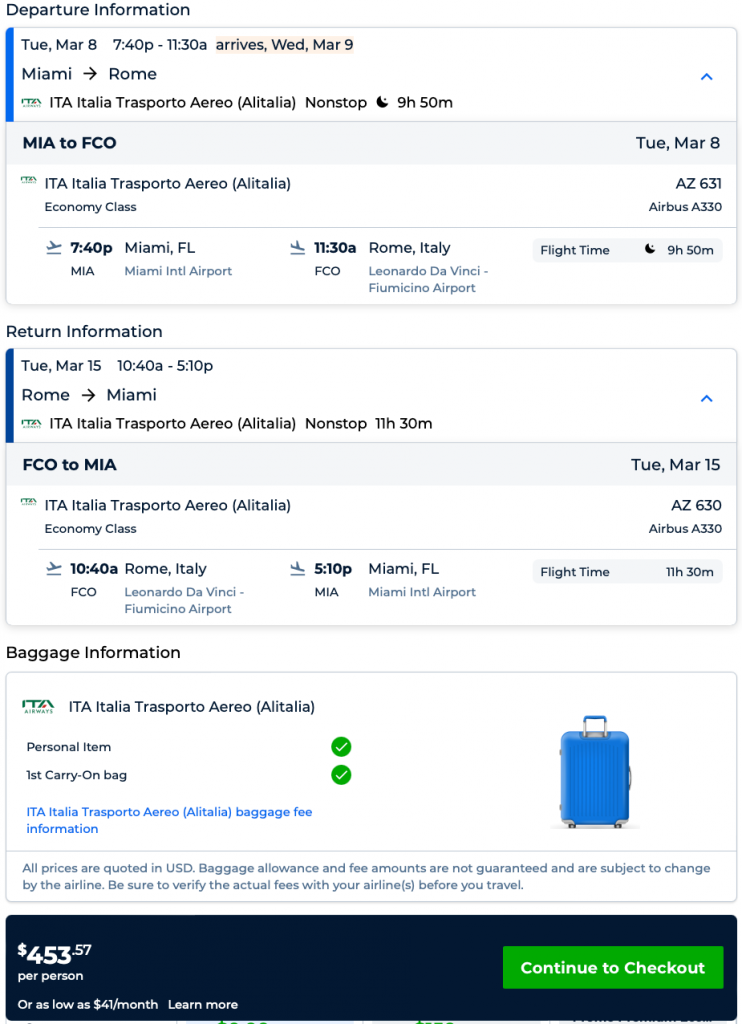Click the takeoff plane icon beside 10:40a
Screen dimensions: 742x1024
click(54, 569)
